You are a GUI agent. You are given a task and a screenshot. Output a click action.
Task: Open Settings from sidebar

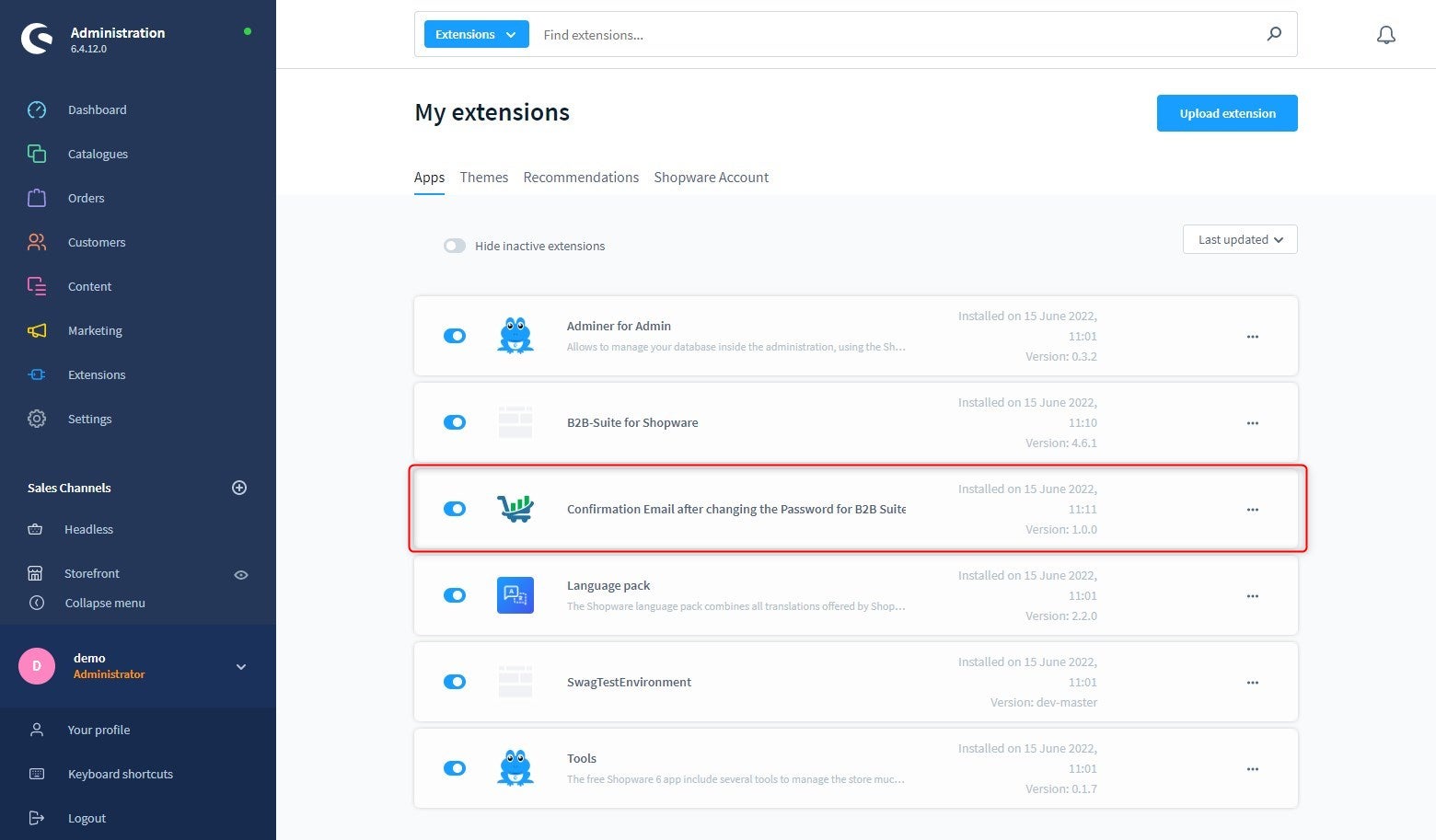(89, 419)
